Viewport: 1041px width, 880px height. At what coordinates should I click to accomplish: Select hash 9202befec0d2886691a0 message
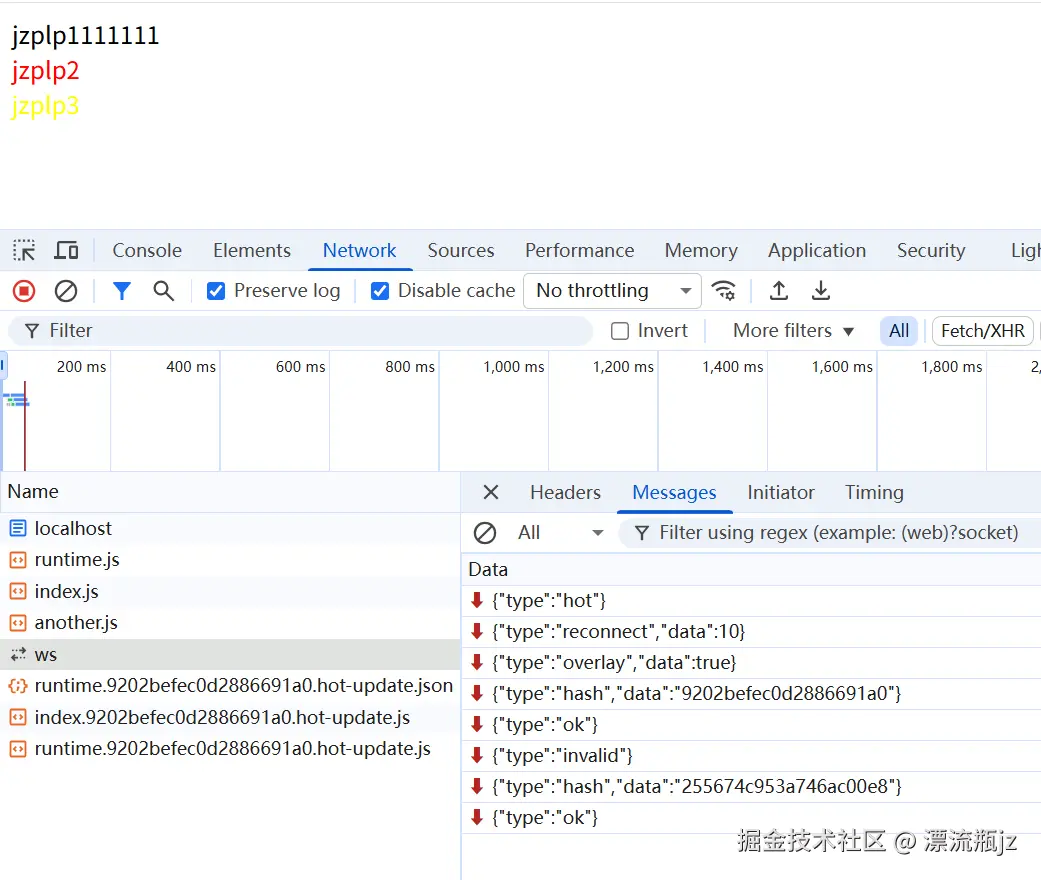pyautogui.click(x=752, y=693)
